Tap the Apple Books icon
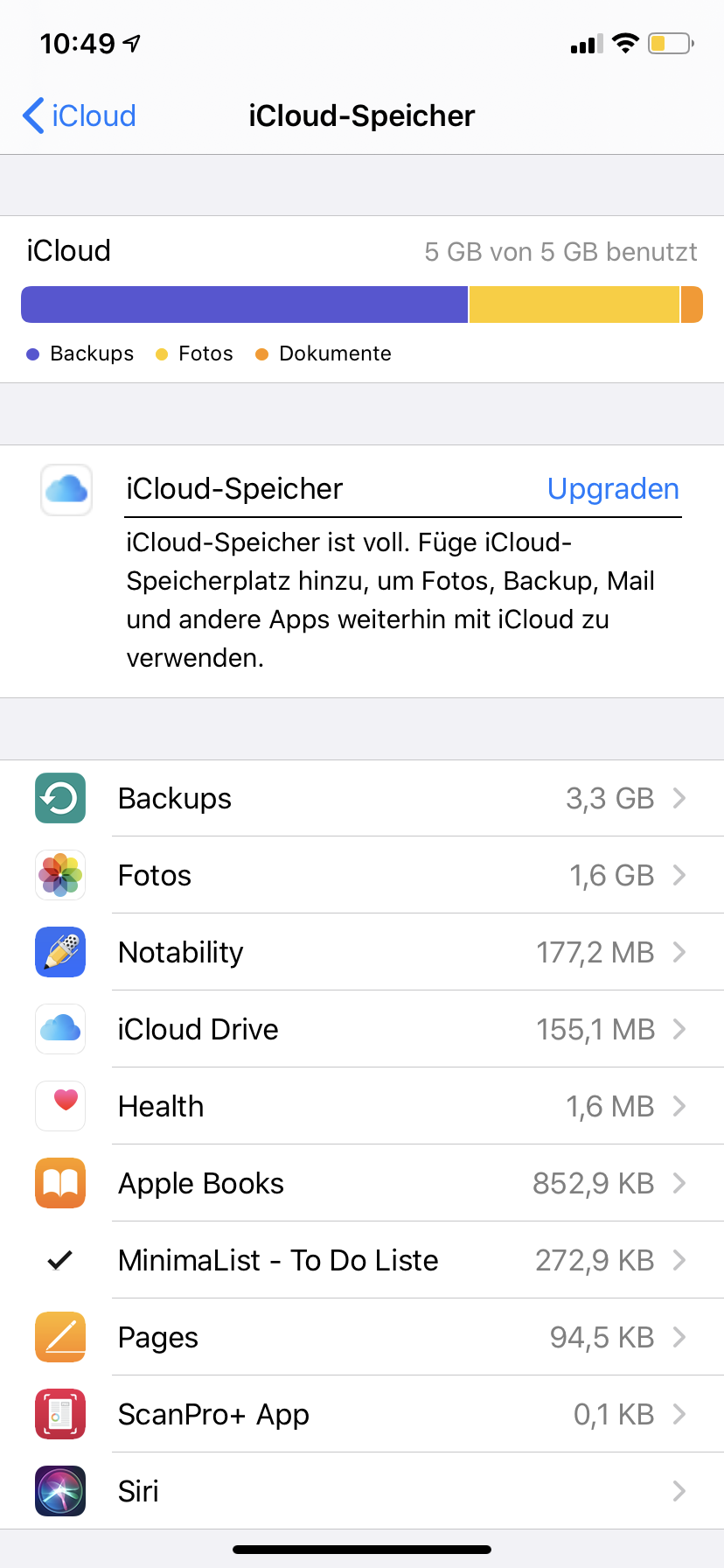 (x=60, y=1183)
